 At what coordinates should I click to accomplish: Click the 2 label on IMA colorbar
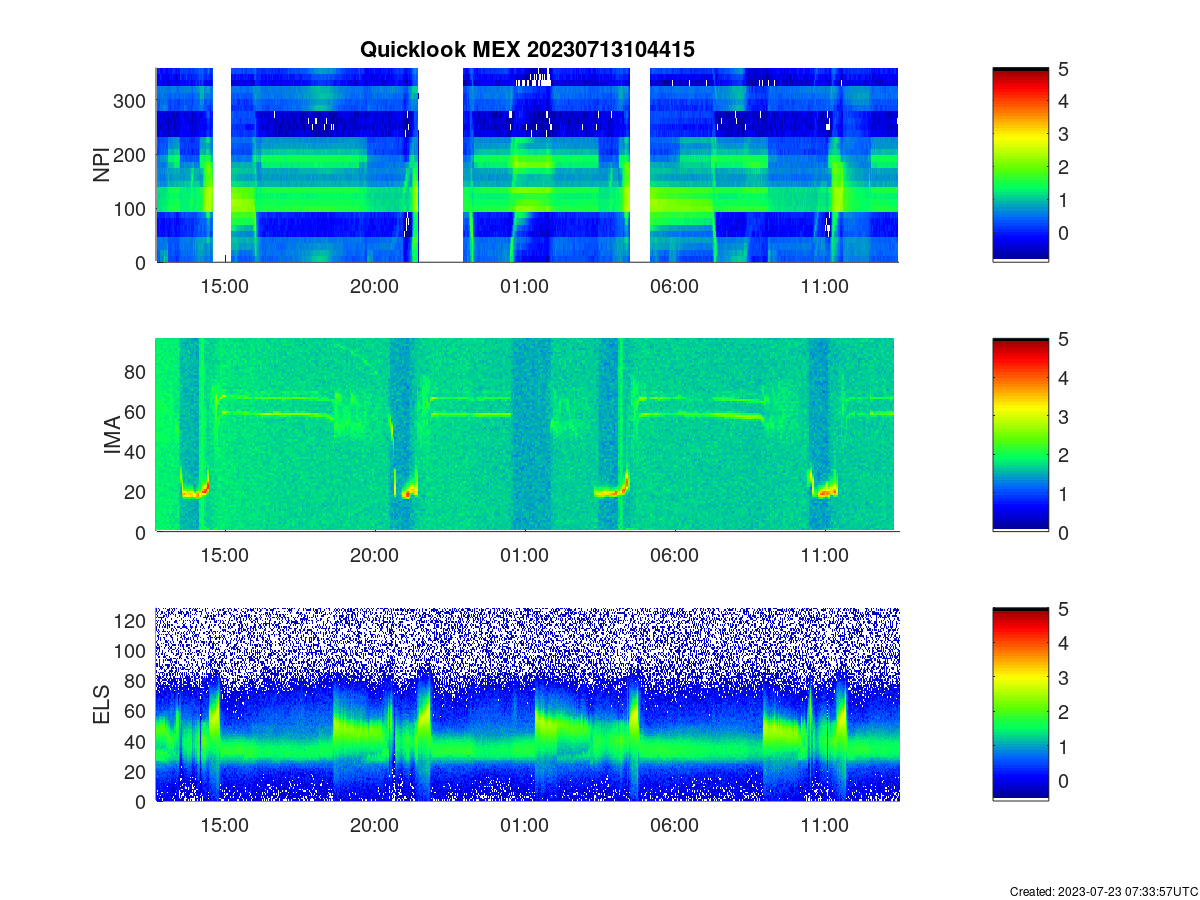1065,455
